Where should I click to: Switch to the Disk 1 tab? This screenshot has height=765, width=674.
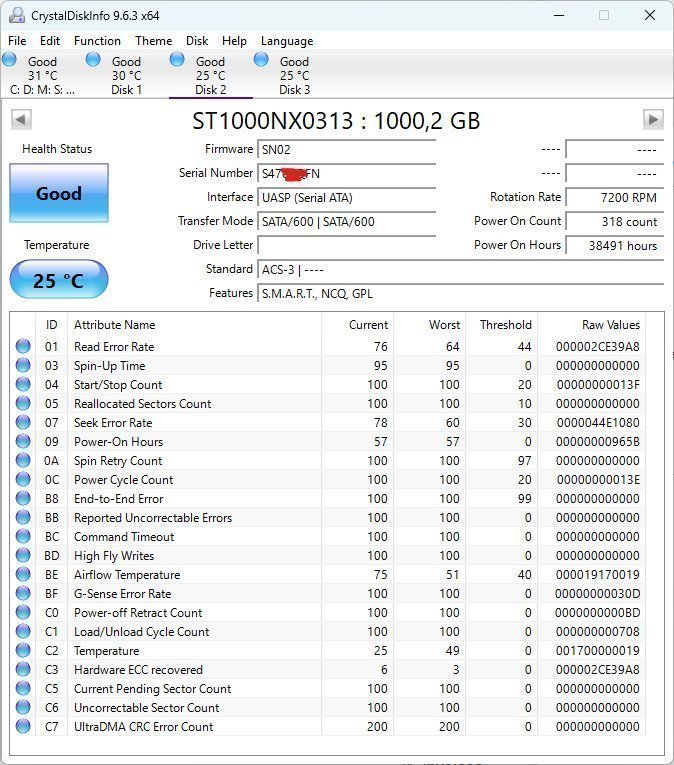pyautogui.click(x=126, y=75)
